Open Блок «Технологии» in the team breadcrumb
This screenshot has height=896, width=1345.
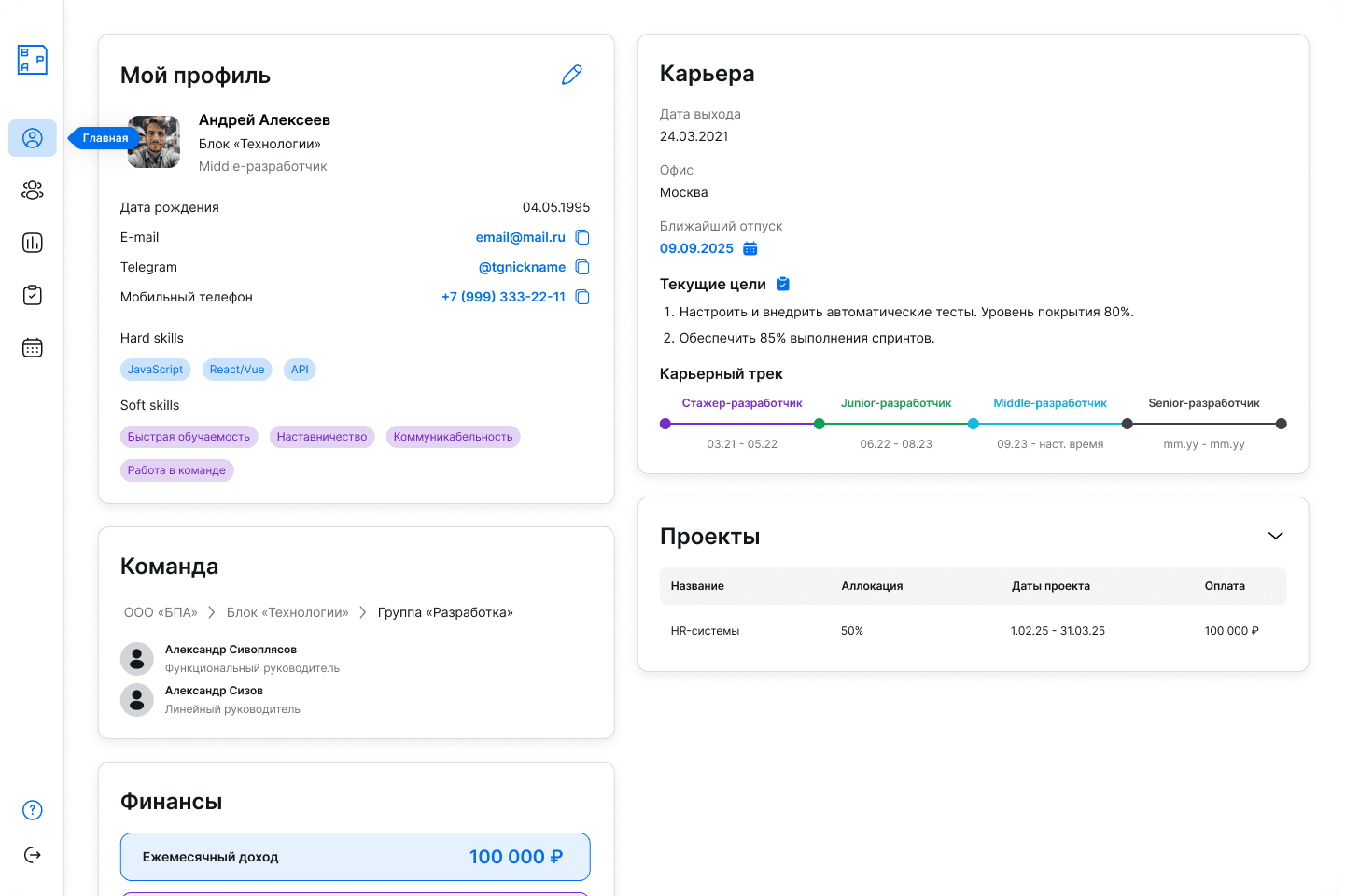[x=287, y=611]
